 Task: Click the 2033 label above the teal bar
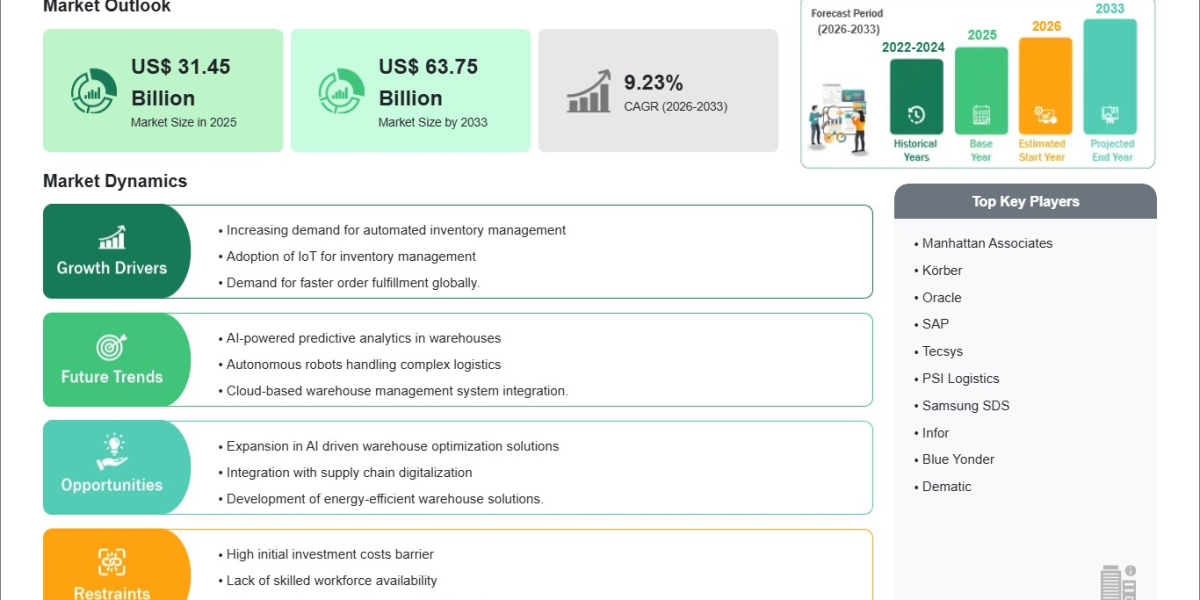click(1110, 9)
